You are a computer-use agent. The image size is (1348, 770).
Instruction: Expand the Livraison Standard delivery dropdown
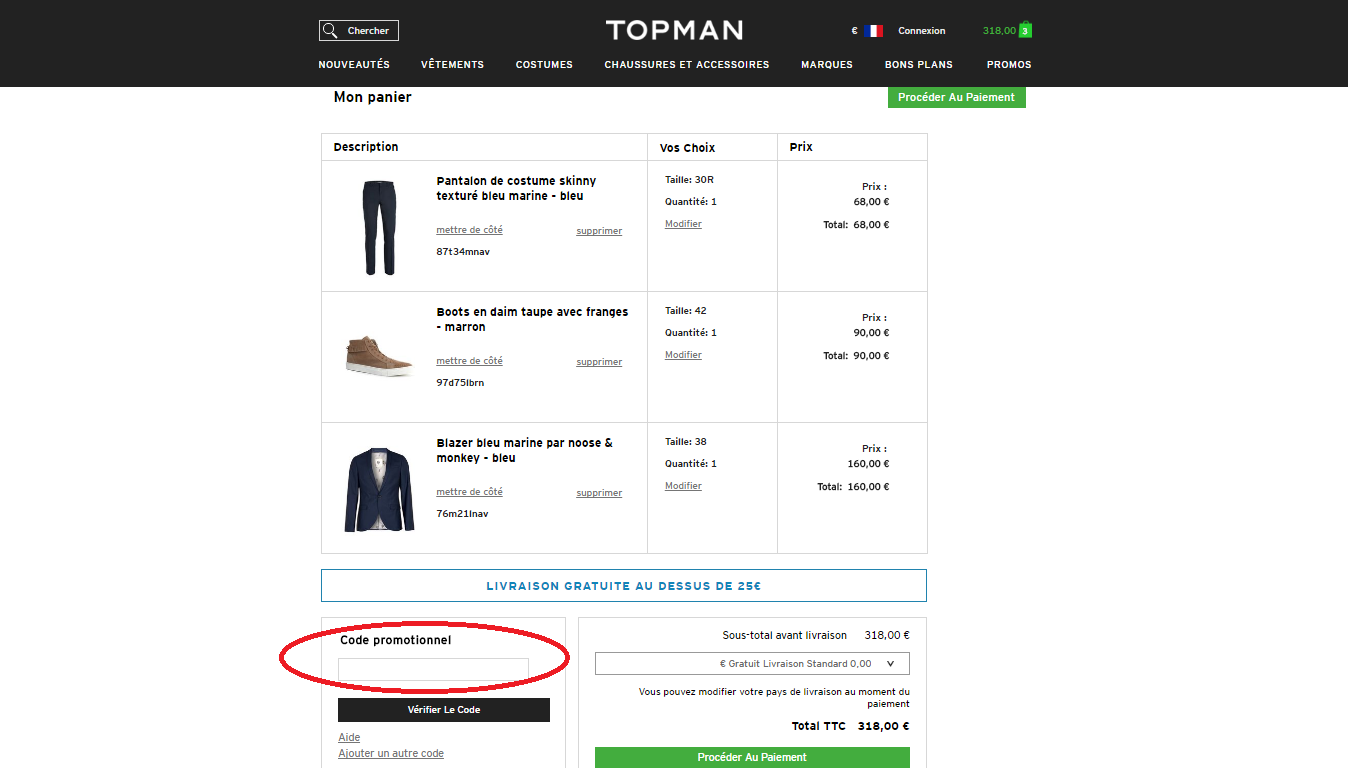(x=752, y=664)
